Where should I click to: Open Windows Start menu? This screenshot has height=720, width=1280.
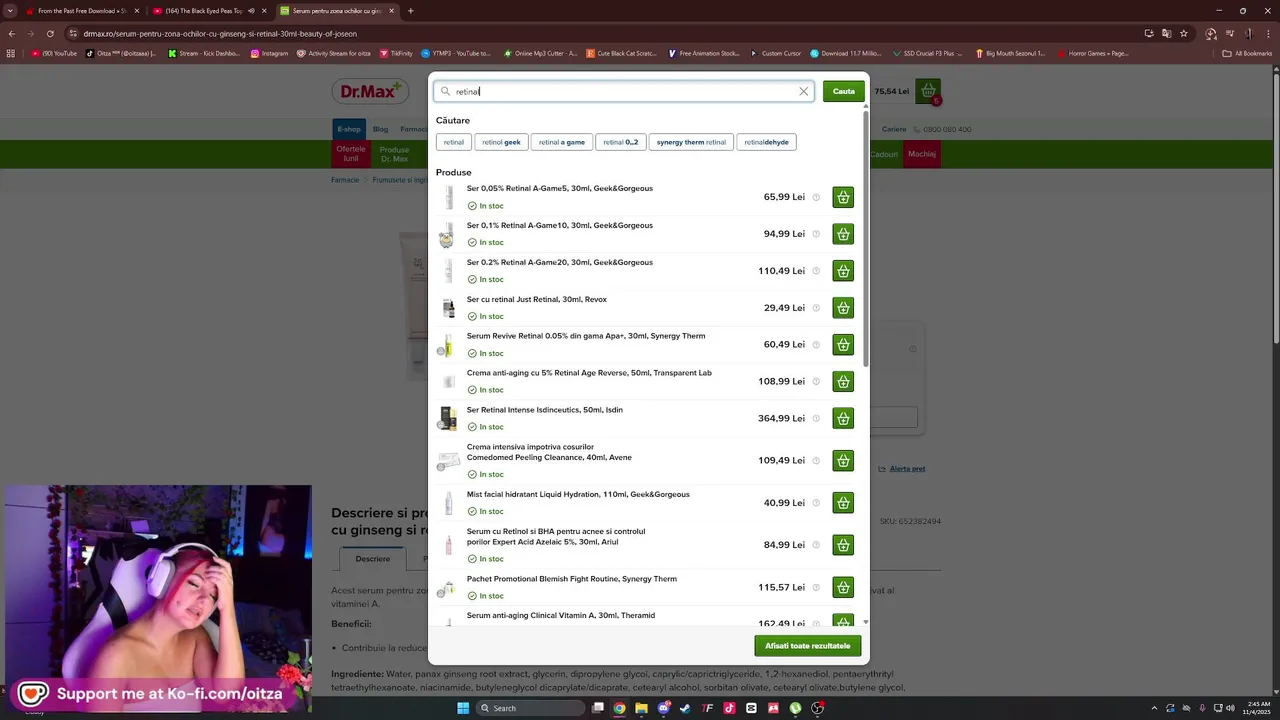463,708
